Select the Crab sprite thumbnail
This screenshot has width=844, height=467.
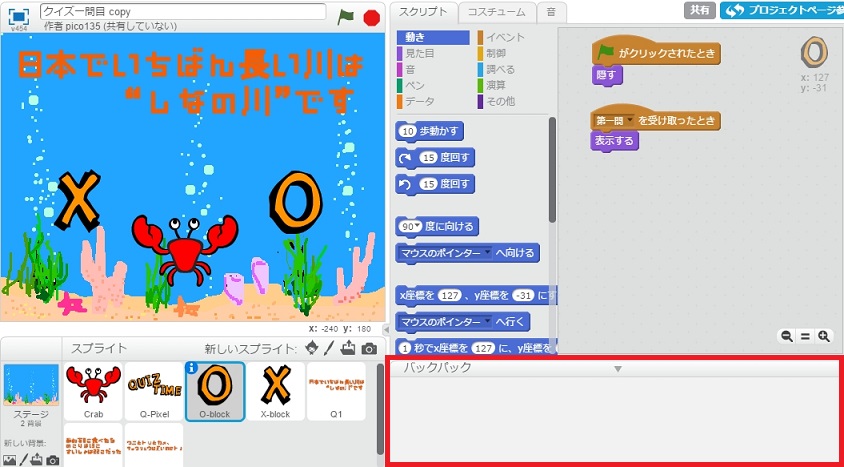(x=93, y=391)
